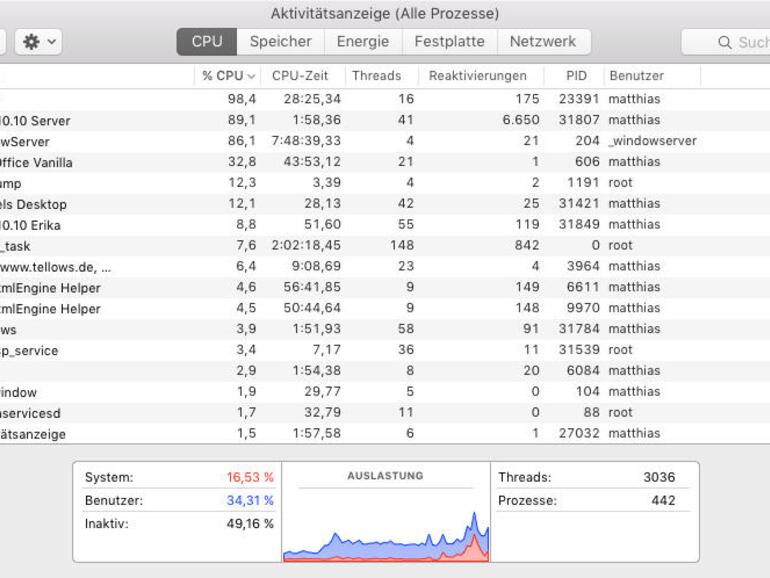Sort by the Benutzer column header

pyautogui.click(x=636, y=76)
